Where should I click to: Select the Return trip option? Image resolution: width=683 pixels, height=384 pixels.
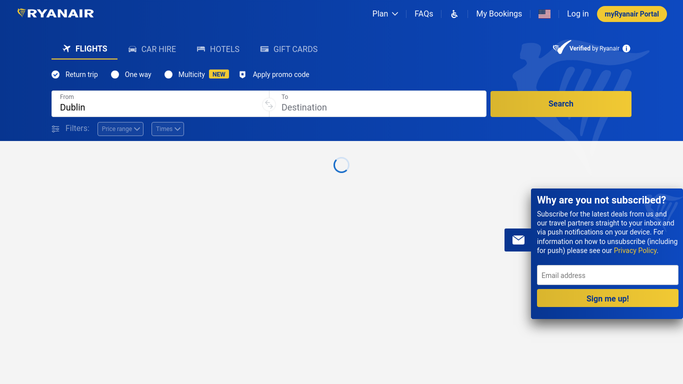click(x=74, y=74)
